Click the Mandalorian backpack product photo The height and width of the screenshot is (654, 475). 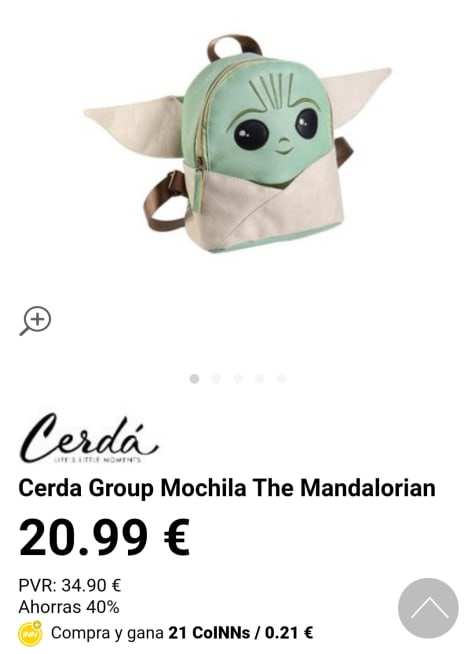(x=237, y=144)
